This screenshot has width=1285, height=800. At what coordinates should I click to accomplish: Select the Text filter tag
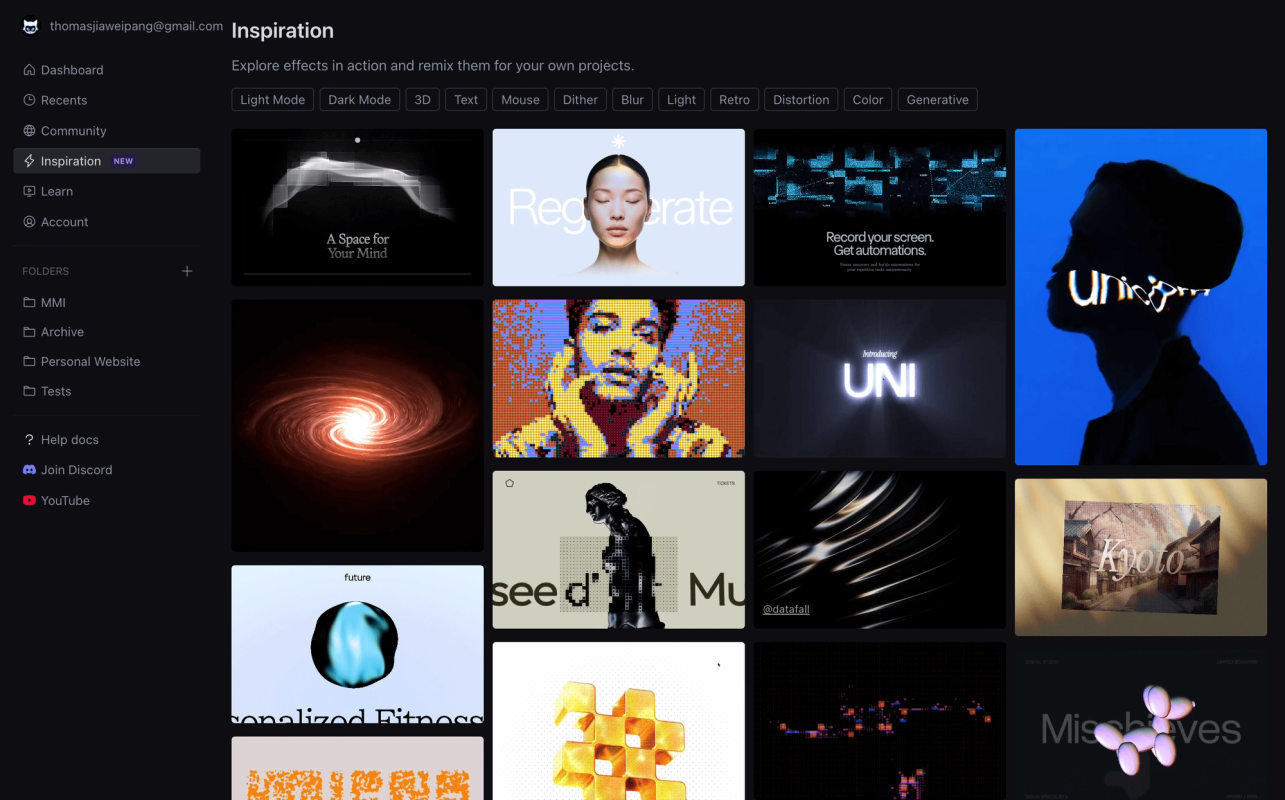pos(466,100)
